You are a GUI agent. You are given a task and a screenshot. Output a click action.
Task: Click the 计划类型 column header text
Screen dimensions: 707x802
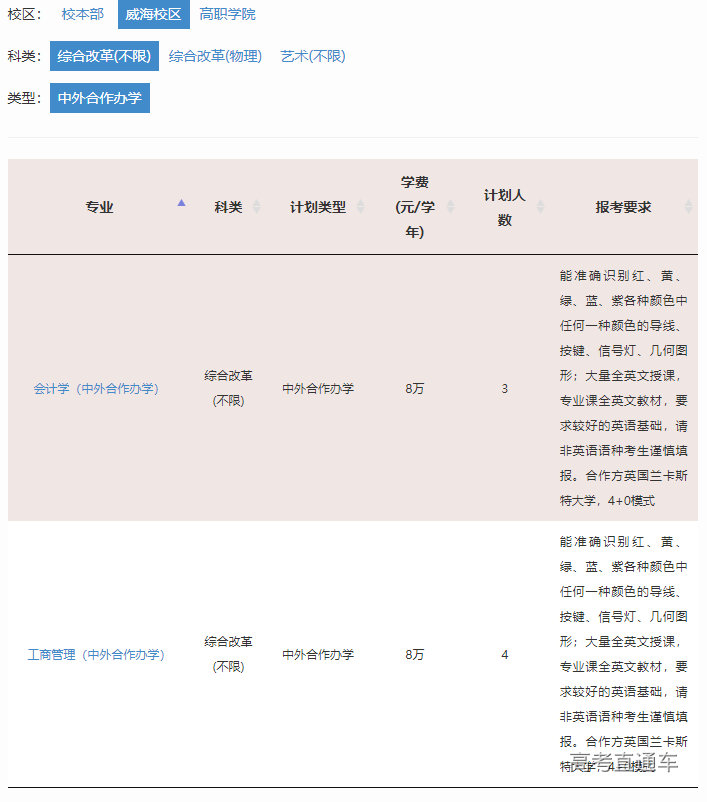(x=318, y=207)
